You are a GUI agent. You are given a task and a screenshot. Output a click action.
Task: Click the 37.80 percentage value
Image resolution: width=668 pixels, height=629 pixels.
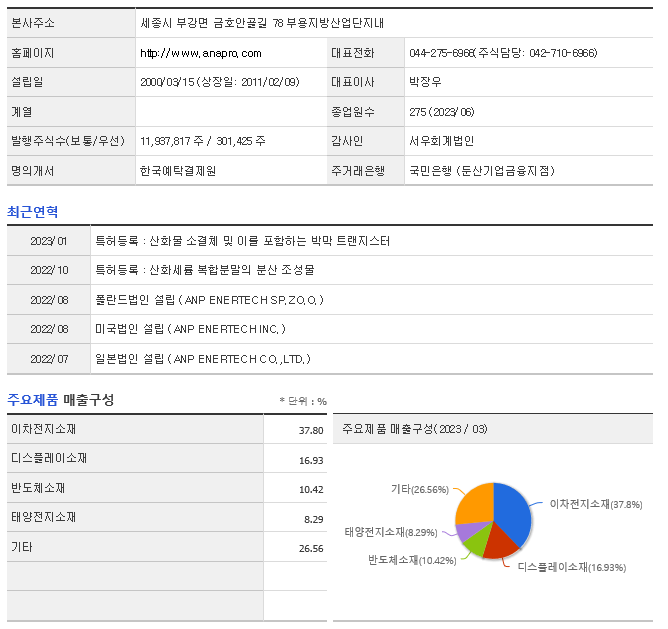(311, 430)
